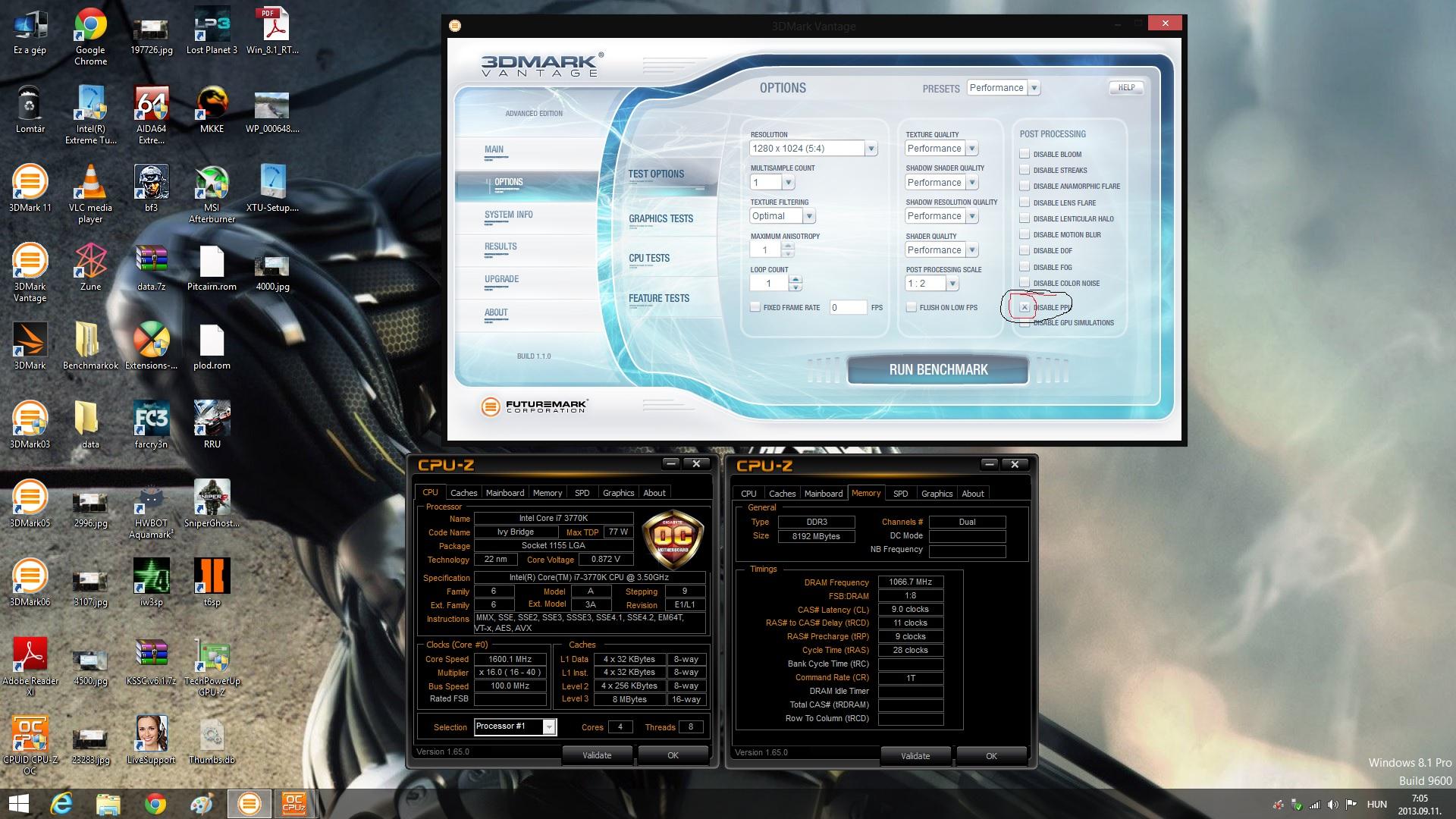Click the taskbar clock showing 7:05
The image size is (1456, 819).
(x=1420, y=804)
